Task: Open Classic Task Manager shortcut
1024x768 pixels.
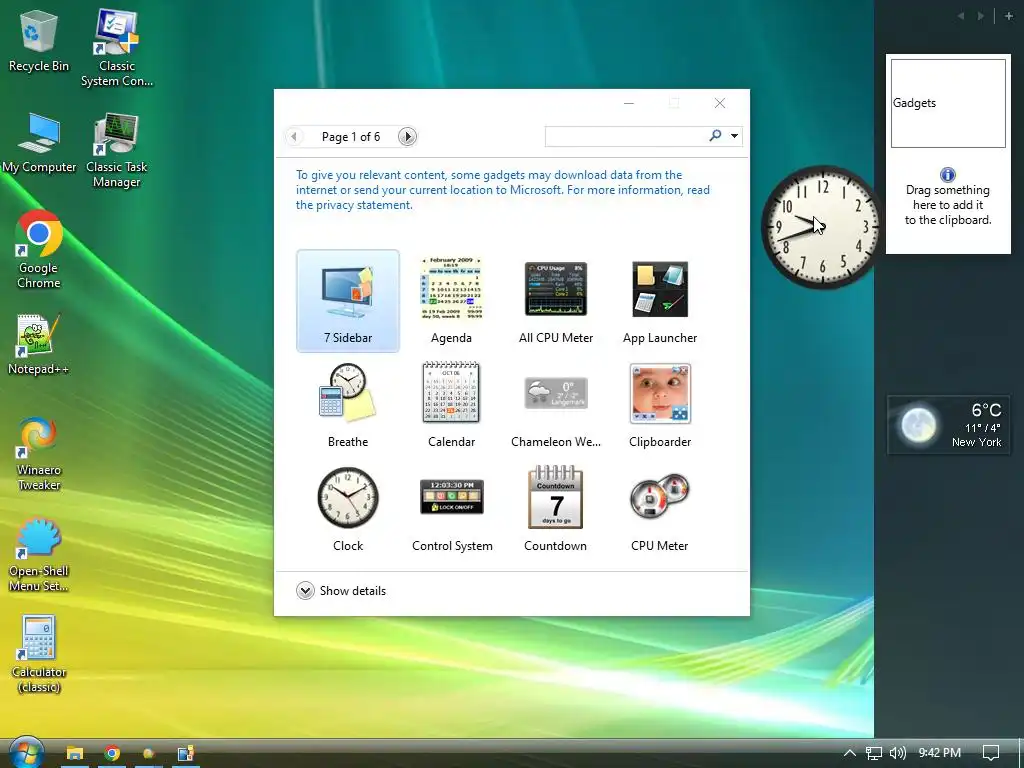Action: click(117, 150)
